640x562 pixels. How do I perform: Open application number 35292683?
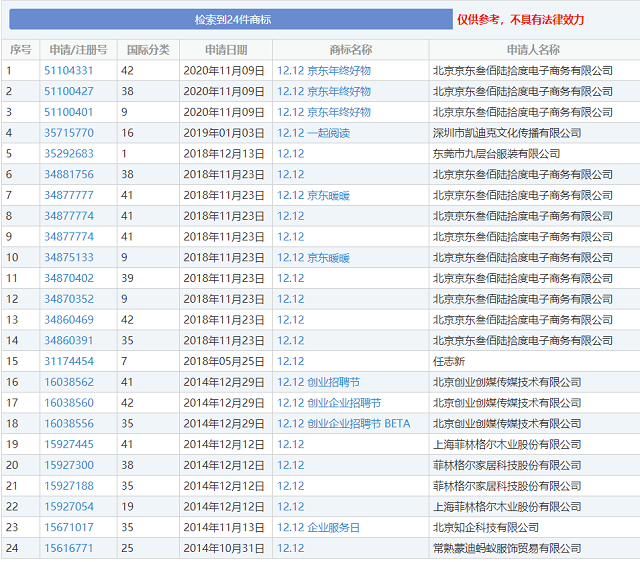click(69, 154)
